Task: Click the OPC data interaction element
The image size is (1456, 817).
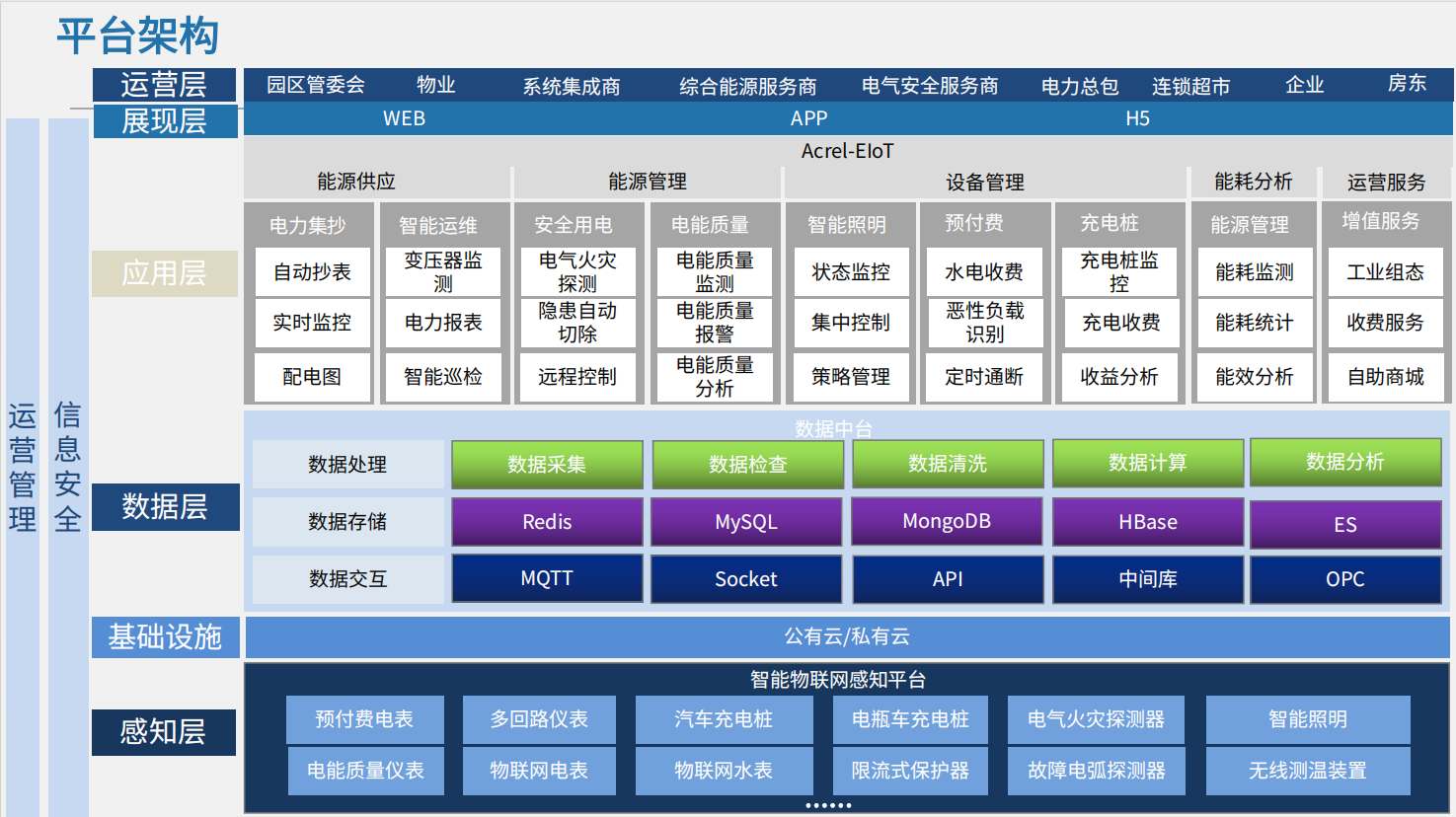Action: (x=1345, y=579)
